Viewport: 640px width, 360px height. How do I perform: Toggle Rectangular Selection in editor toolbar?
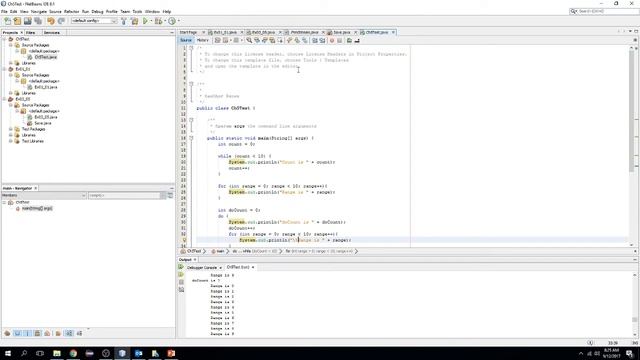[x=280, y=40]
